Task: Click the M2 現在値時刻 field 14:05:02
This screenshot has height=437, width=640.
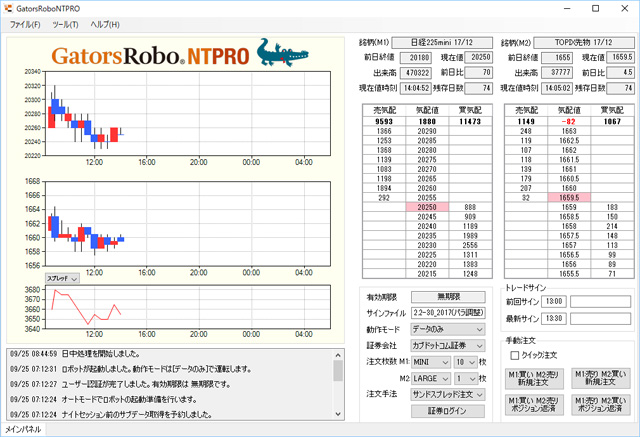Action: [557, 88]
